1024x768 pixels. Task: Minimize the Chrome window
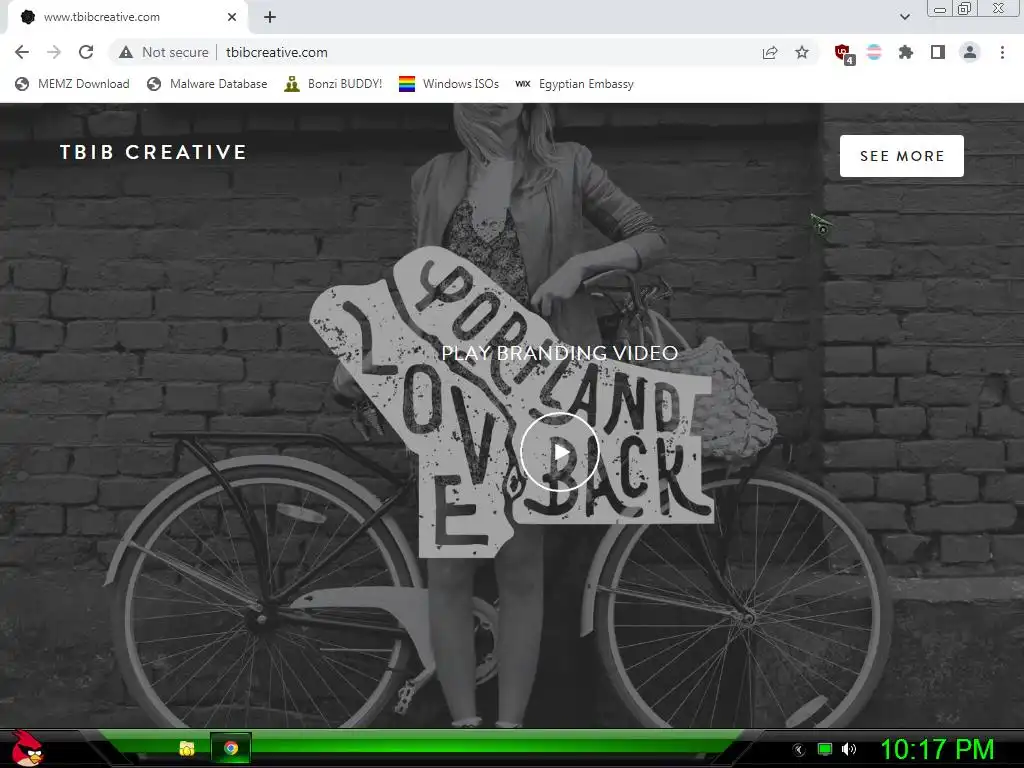[x=940, y=9]
